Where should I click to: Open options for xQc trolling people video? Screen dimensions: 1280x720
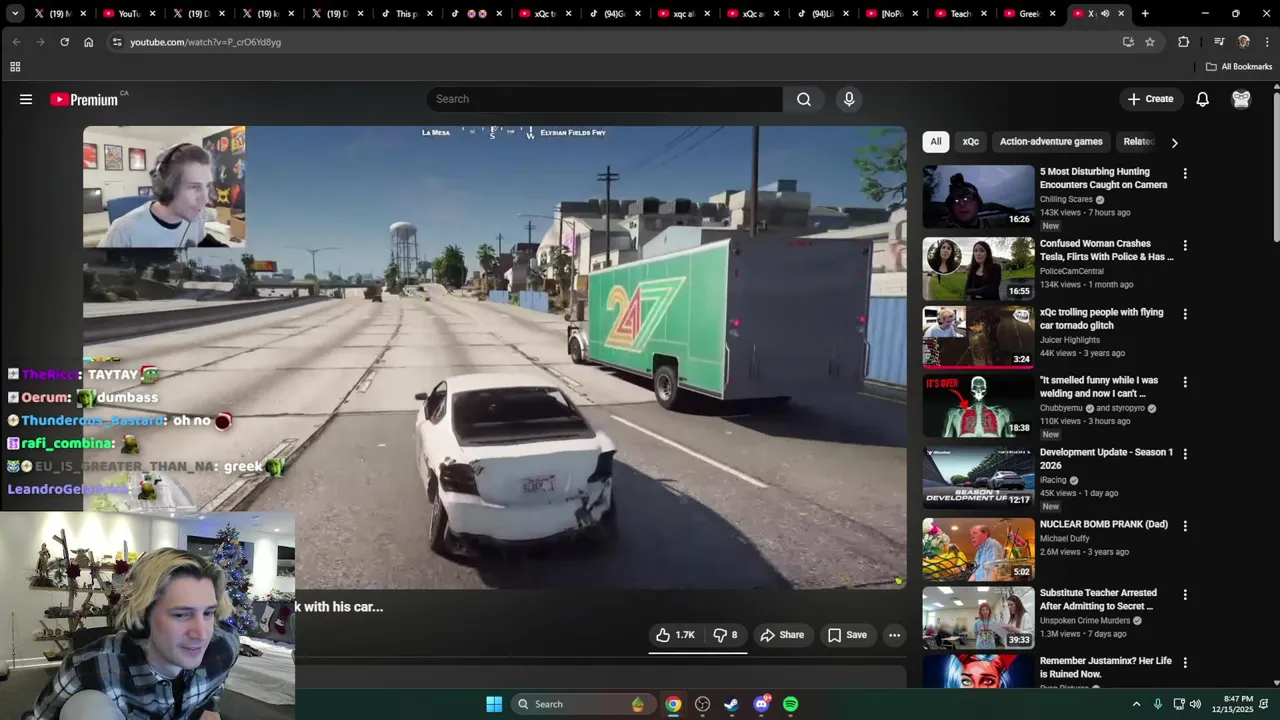click(x=1185, y=313)
